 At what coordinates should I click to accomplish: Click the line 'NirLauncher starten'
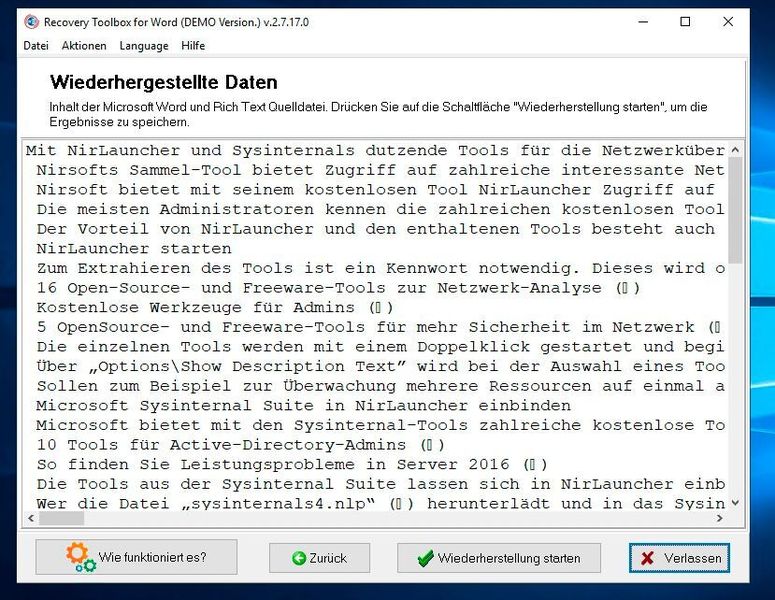(134, 249)
